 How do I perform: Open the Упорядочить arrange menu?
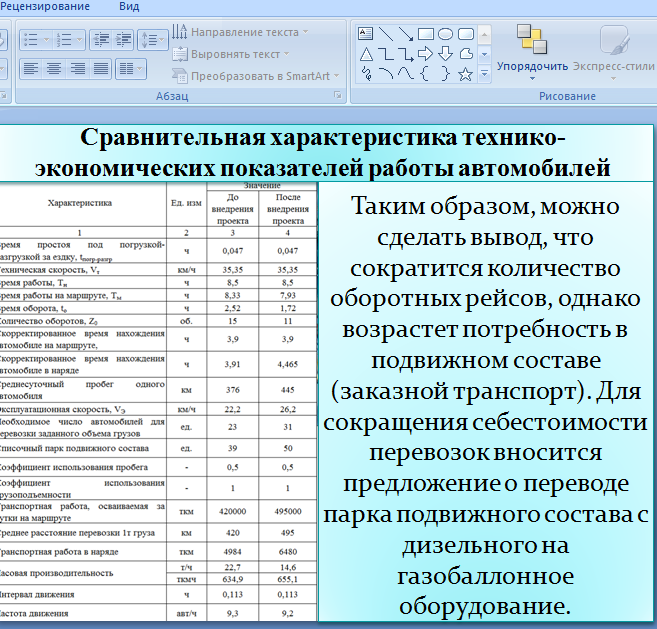[x=532, y=52]
